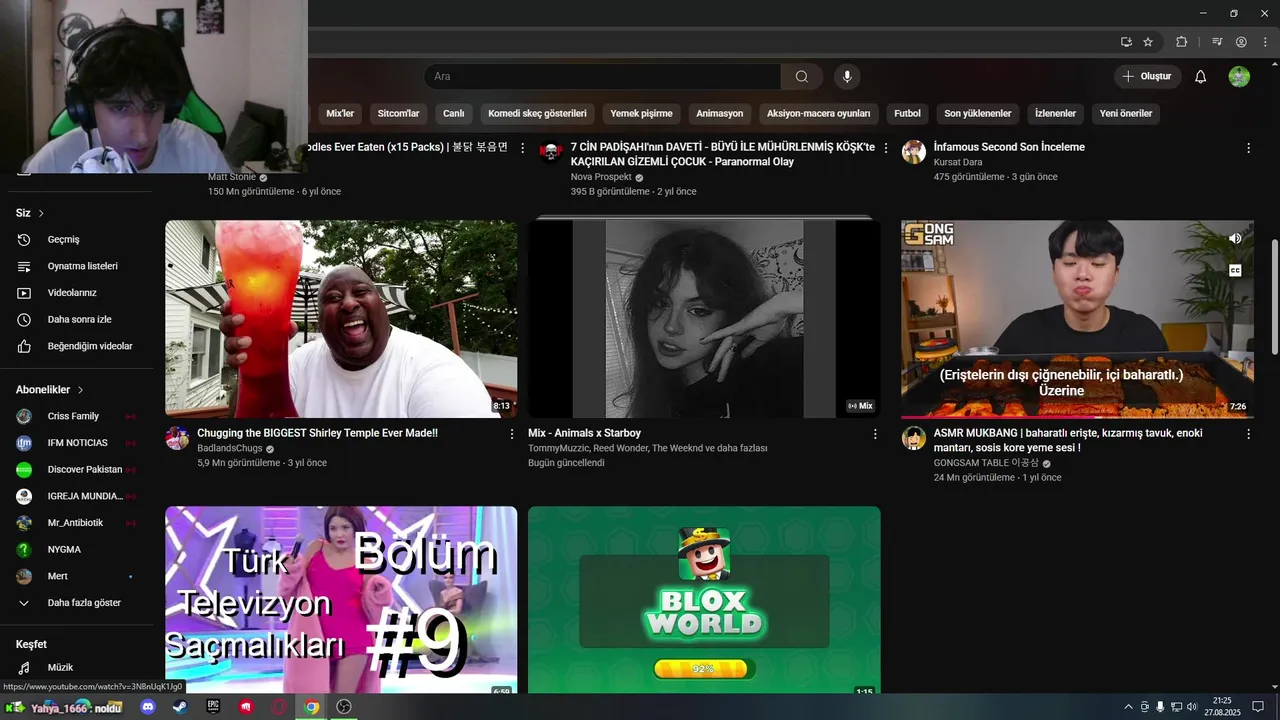This screenshot has width=1280, height=720.
Task: Open Steam from the taskbar
Action: (180, 706)
